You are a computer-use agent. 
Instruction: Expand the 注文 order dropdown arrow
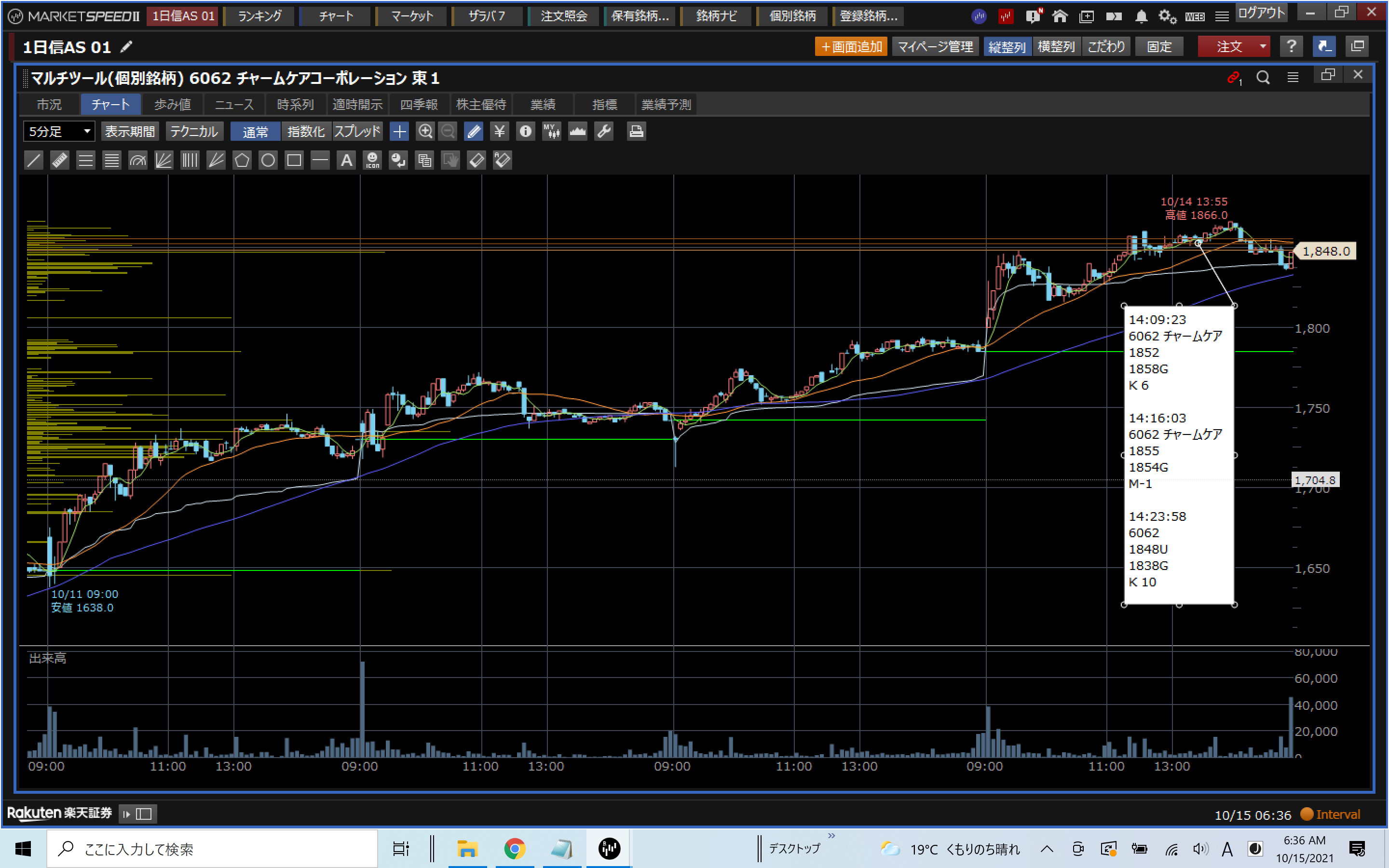pos(1262,46)
